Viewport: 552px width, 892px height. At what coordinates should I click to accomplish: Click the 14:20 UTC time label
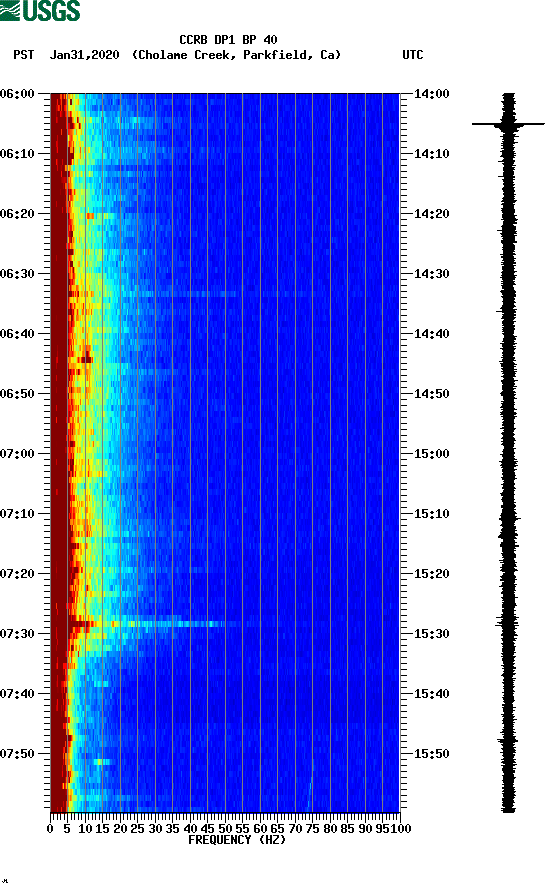[x=431, y=213]
